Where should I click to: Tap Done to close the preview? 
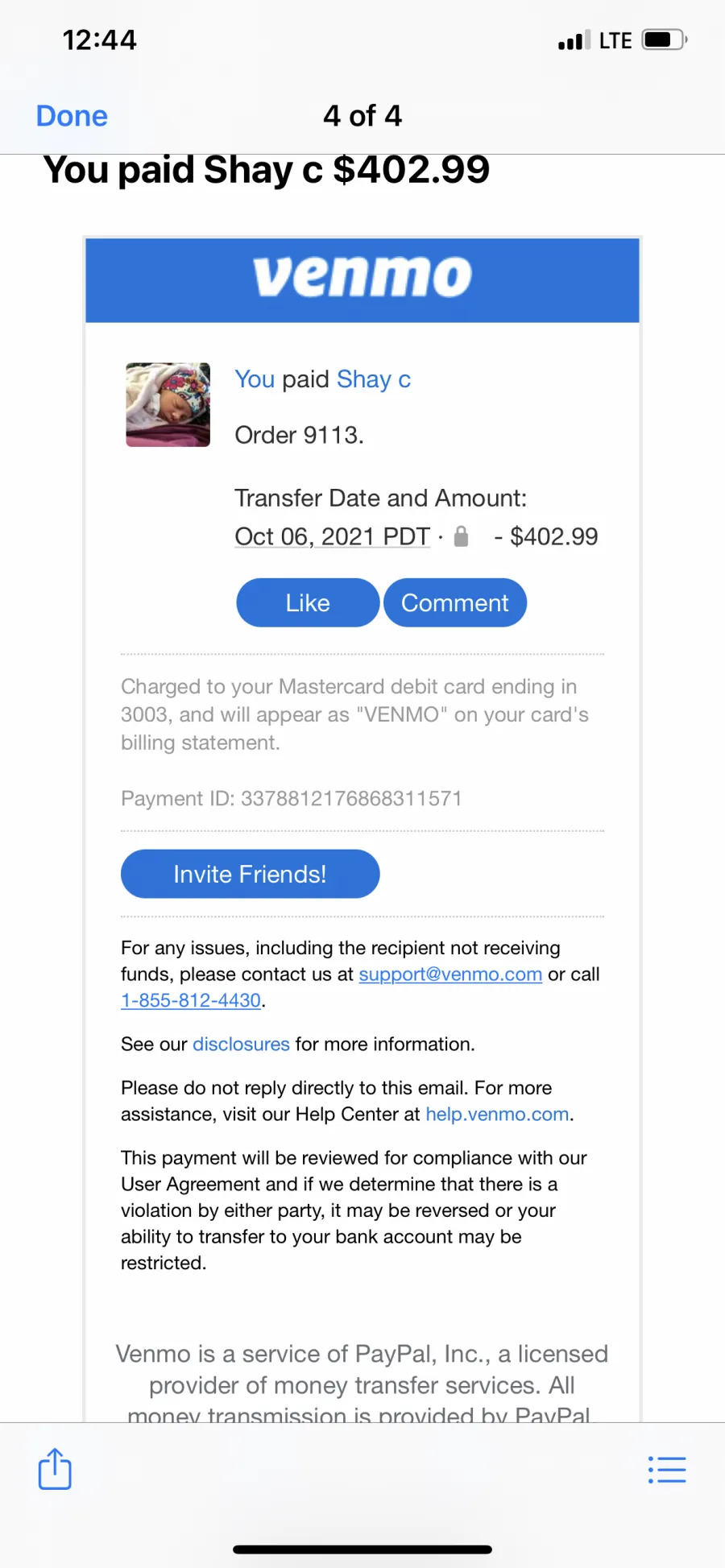(x=72, y=116)
